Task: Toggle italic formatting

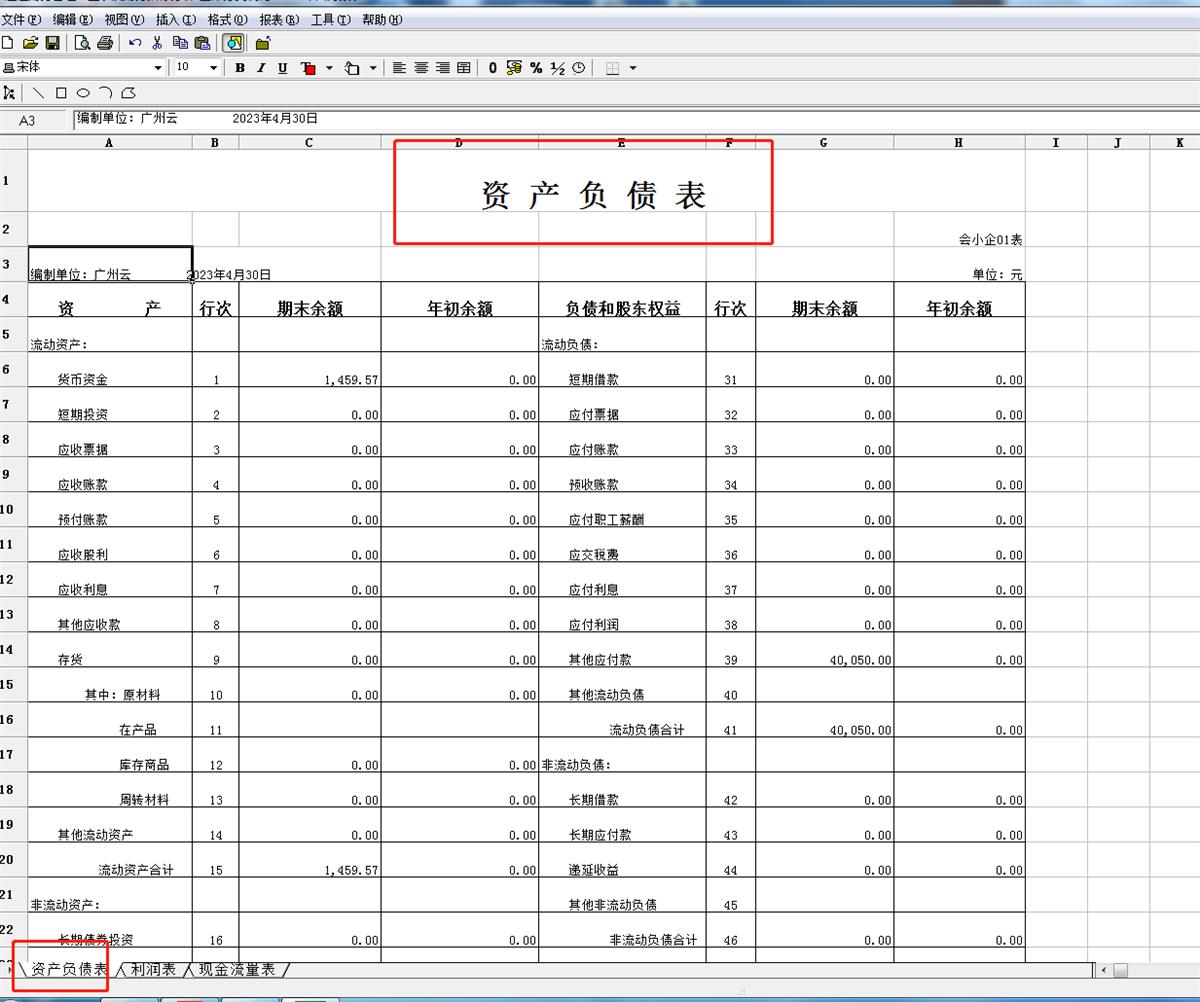Action: tap(261, 68)
